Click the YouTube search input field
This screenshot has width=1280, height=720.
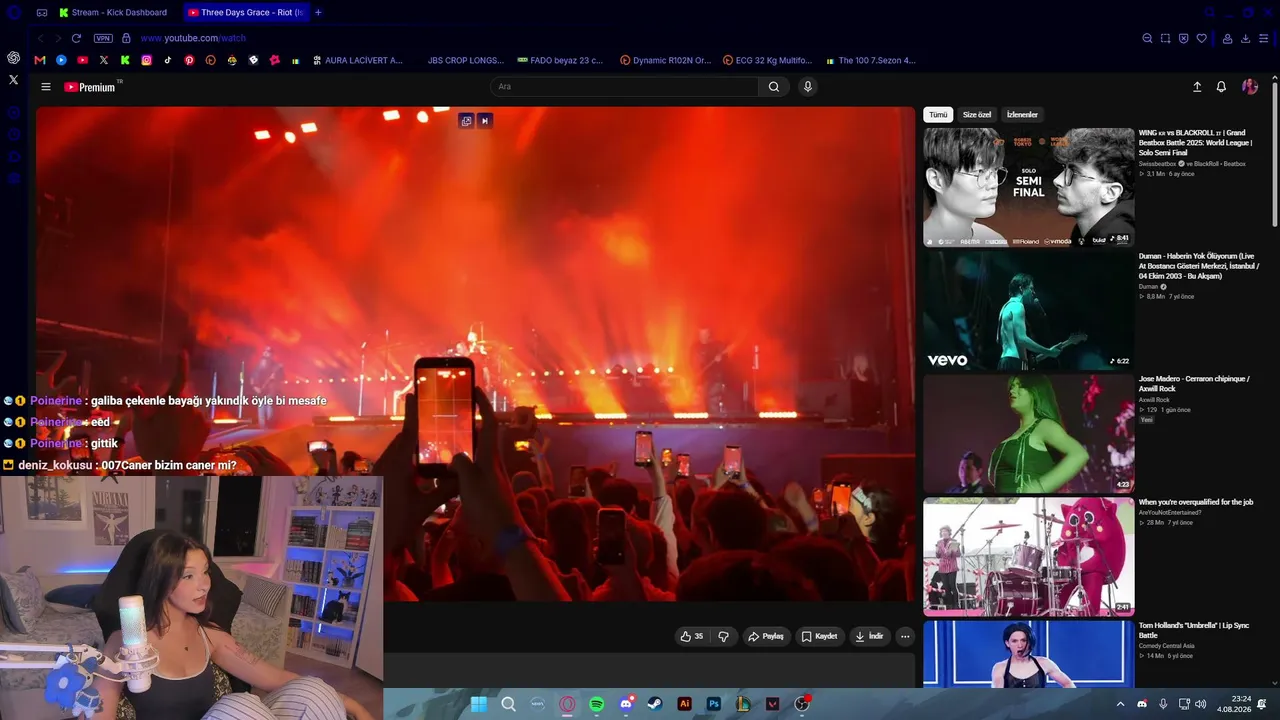point(625,87)
